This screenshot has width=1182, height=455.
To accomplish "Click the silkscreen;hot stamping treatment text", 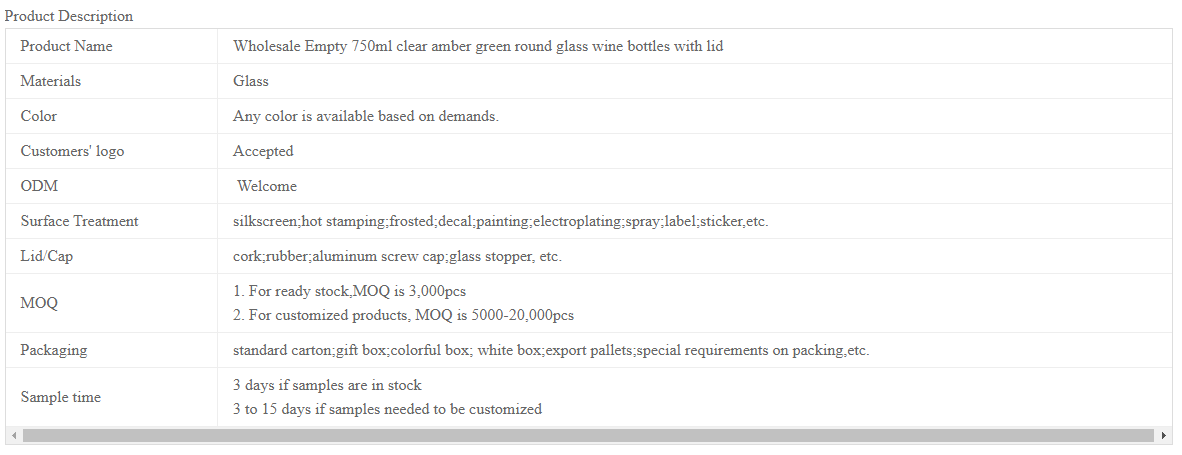I will pos(501,221).
